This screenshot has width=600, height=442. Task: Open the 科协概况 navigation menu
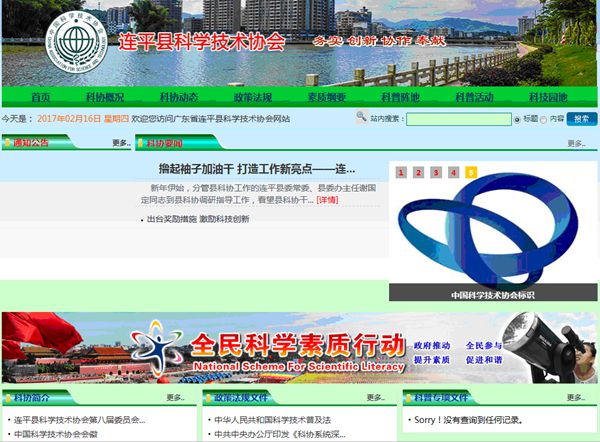tap(105, 97)
